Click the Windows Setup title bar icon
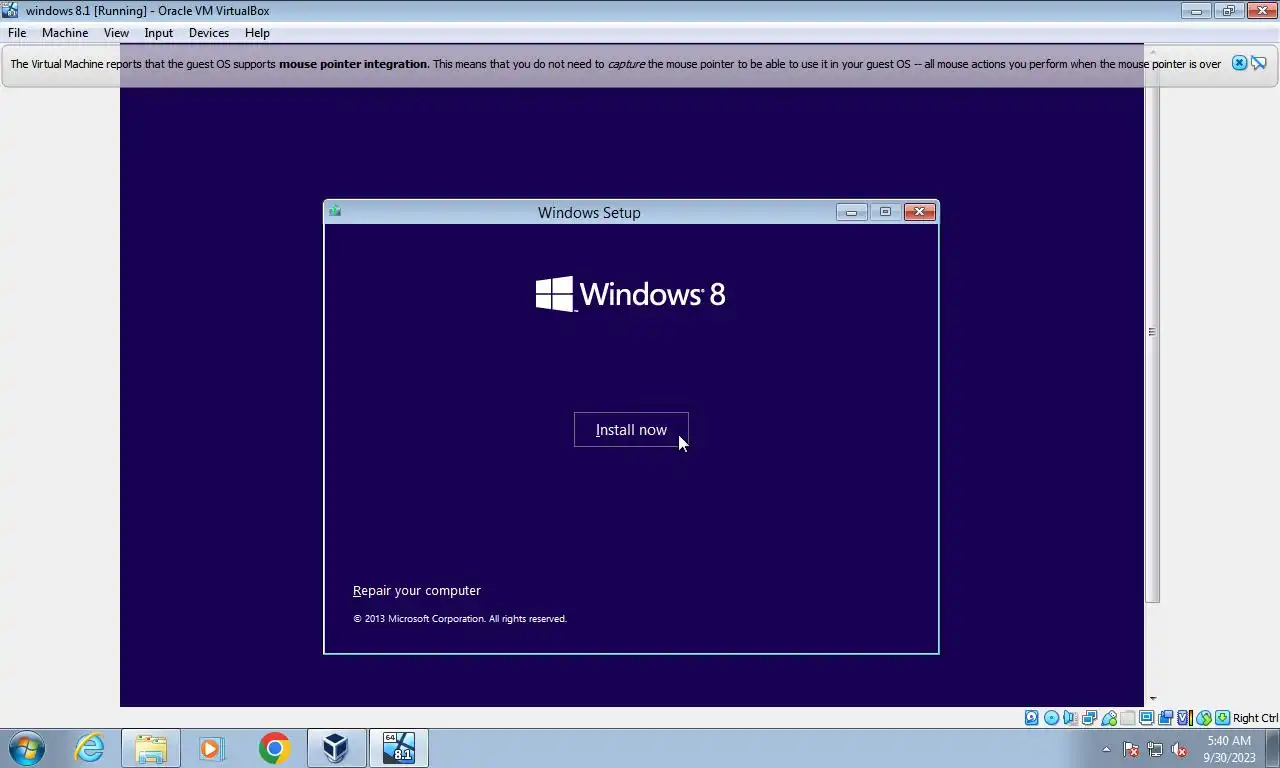This screenshot has width=1280, height=768. pos(335,211)
